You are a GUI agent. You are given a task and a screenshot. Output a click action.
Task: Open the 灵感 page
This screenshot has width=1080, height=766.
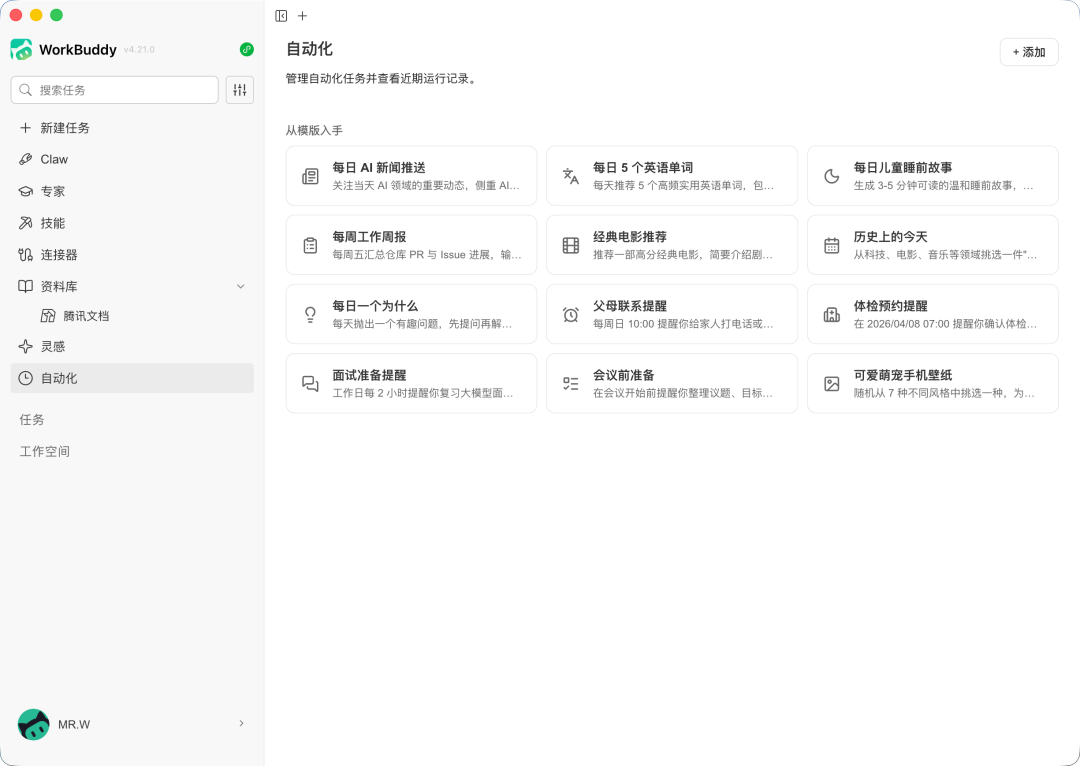click(132, 346)
